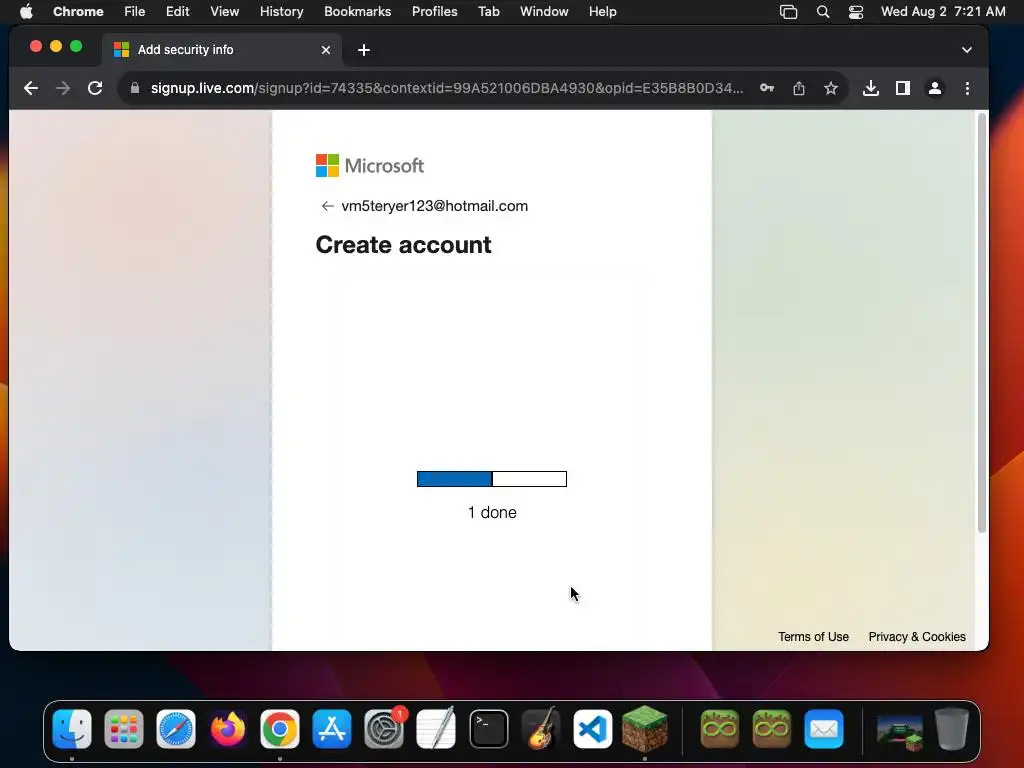Open the Bookmarks menu
This screenshot has height=768, width=1024.
pyautogui.click(x=357, y=12)
